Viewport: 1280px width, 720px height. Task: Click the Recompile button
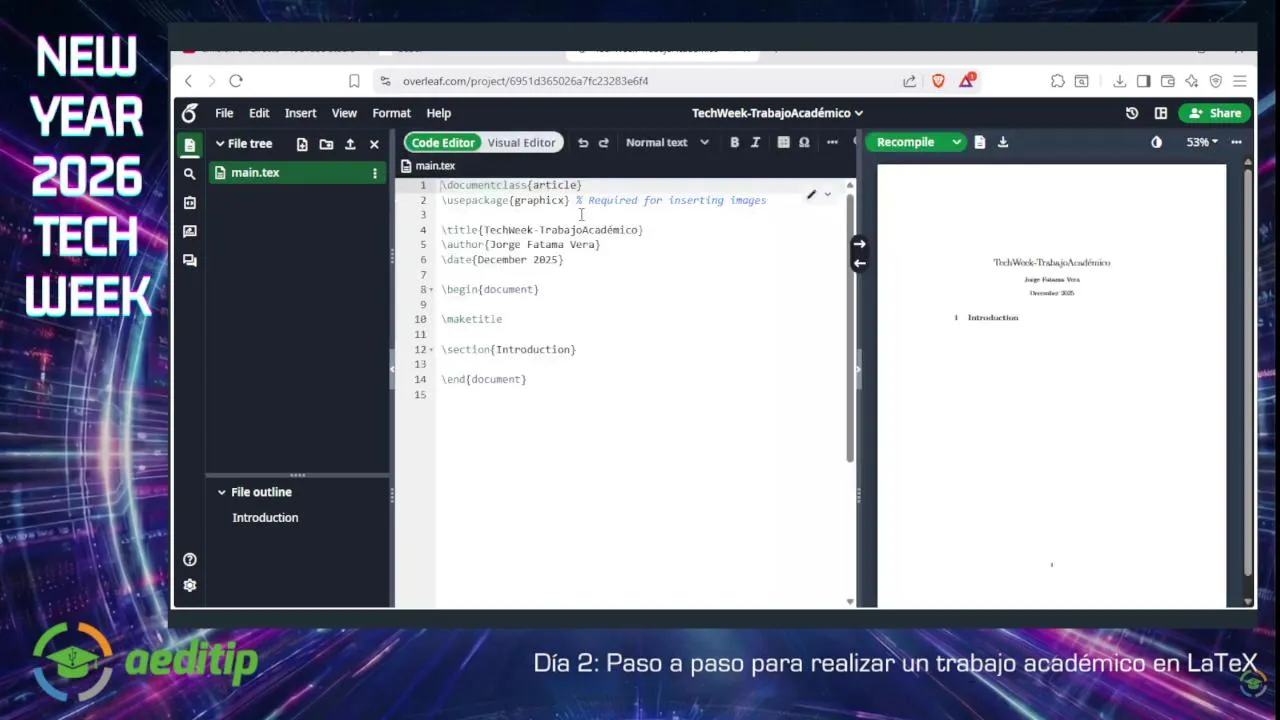coord(906,142)
